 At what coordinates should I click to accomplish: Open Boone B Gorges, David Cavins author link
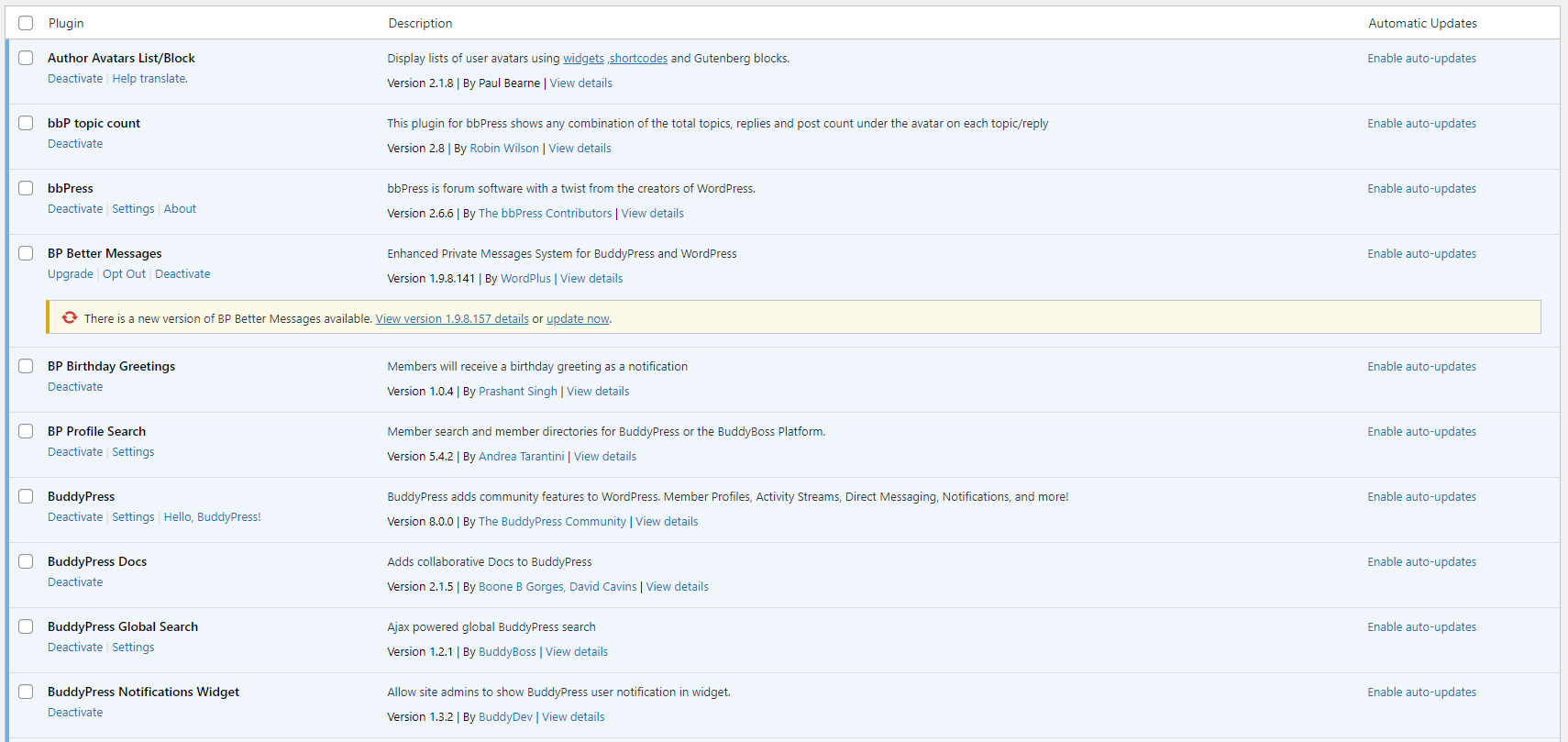(558, 587)
